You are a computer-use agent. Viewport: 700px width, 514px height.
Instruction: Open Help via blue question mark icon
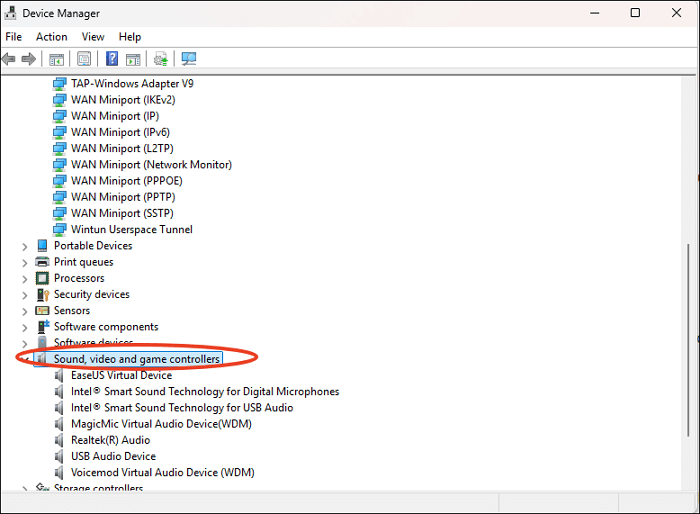point(112,59)
